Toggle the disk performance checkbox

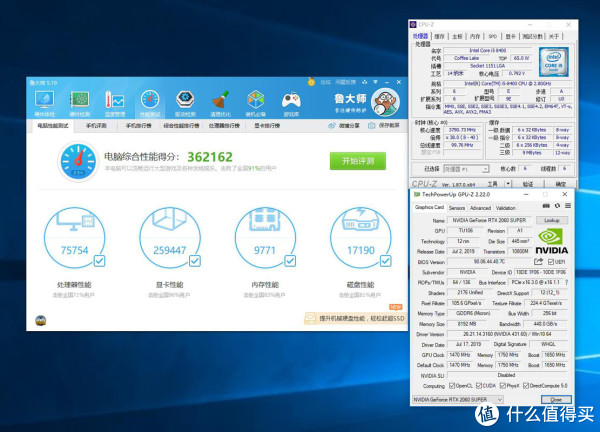(x=385, y=261)
